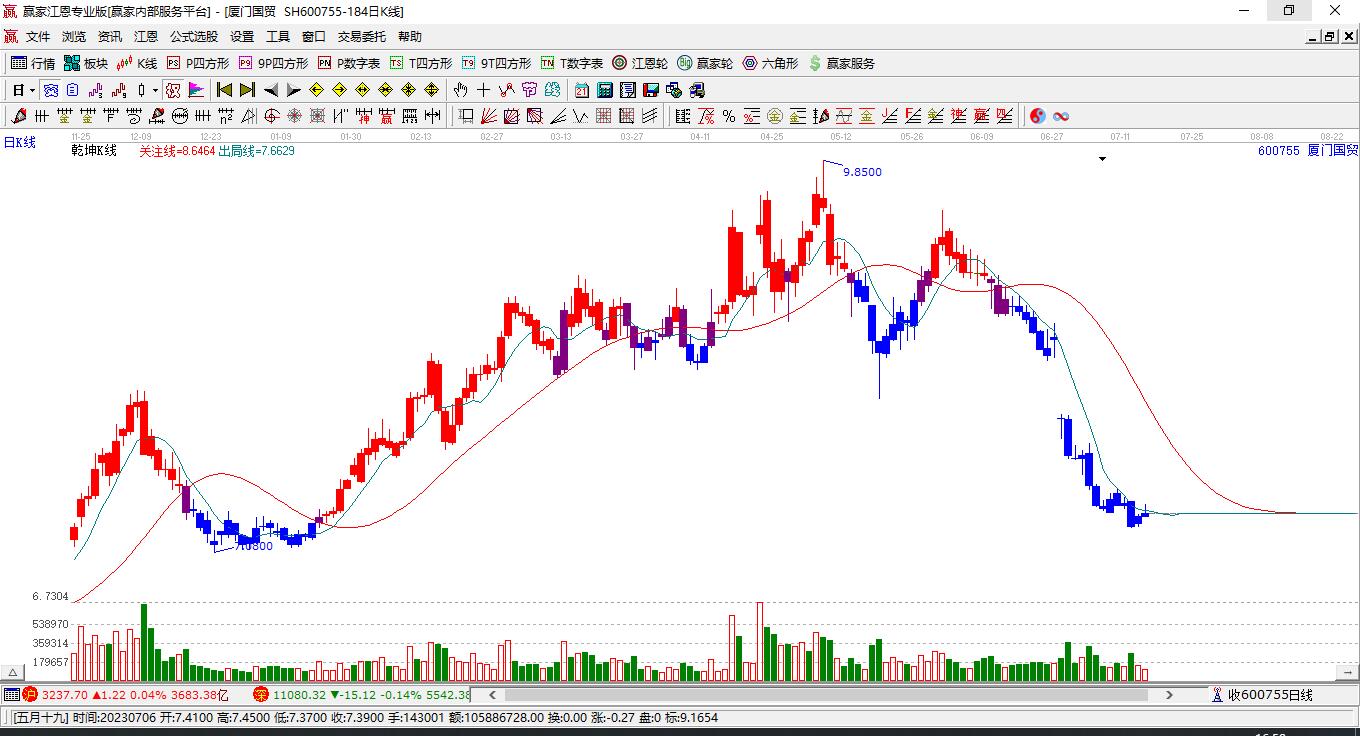Click the horizontal scrollbar right arrow

coord(1170,695)
